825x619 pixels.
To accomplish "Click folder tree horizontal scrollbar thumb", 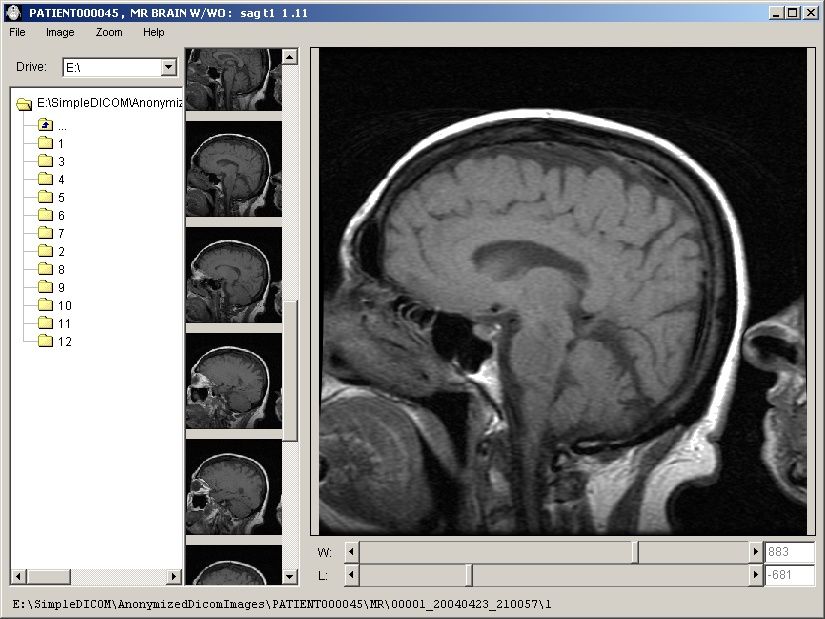I will click(48, 576).
